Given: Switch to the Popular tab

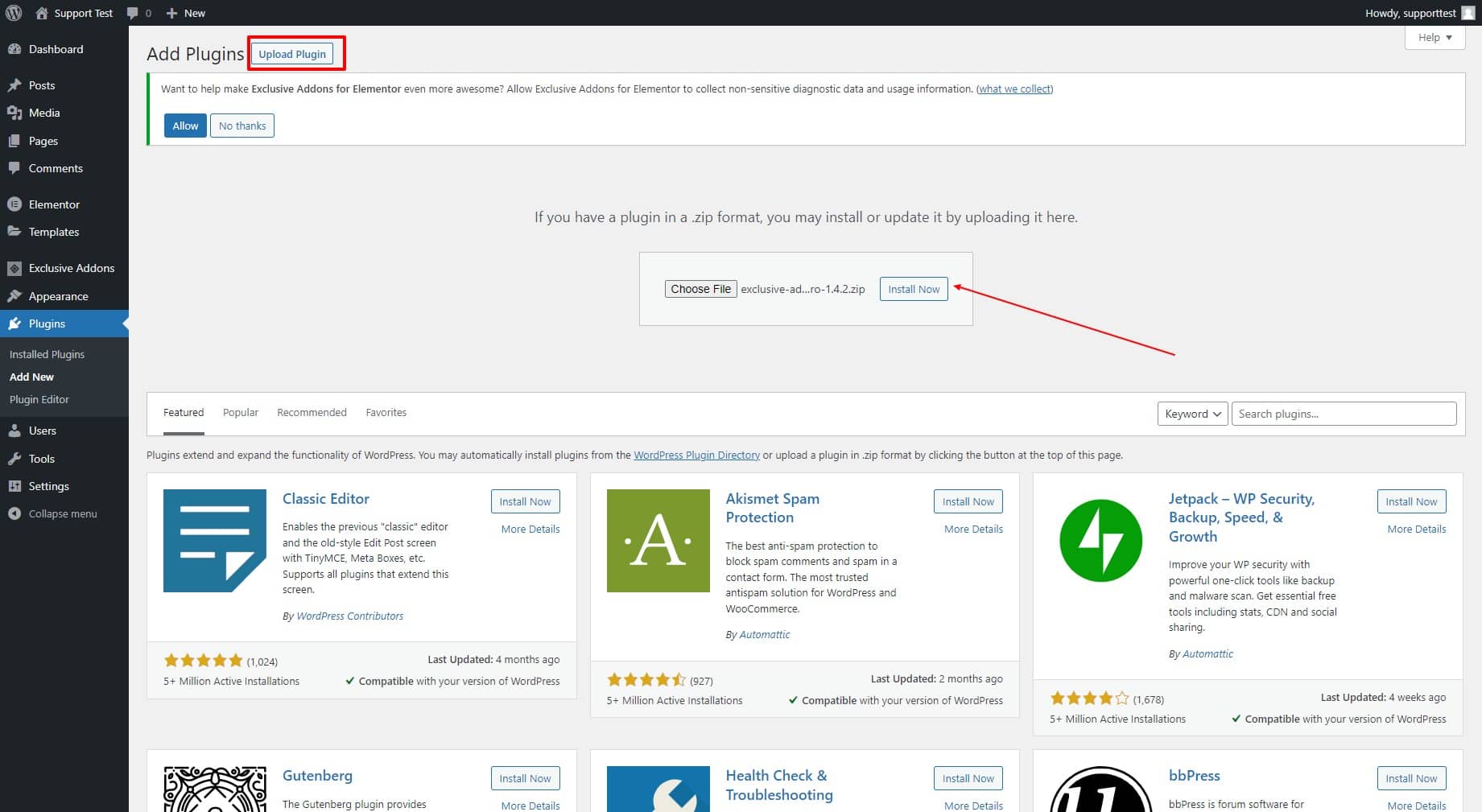Looking at the screenshot, I should pyautogui.click(x=241, y=413).
